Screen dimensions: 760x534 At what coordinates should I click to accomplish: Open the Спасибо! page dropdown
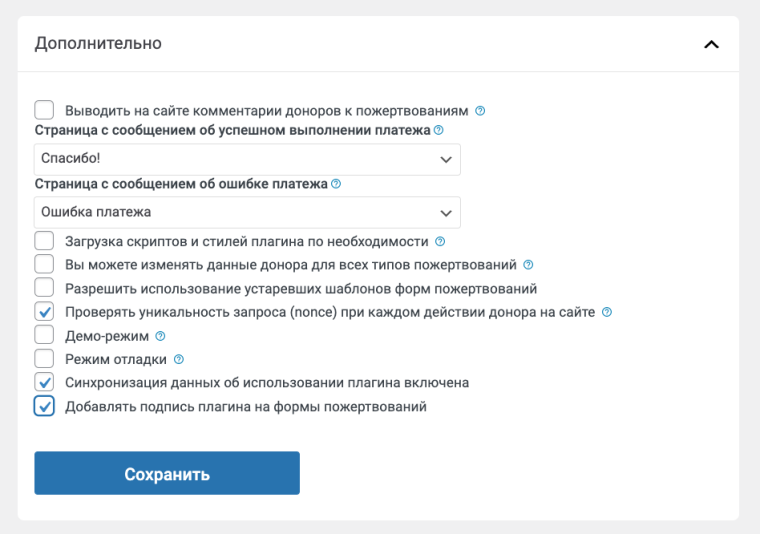coord(247,159)
